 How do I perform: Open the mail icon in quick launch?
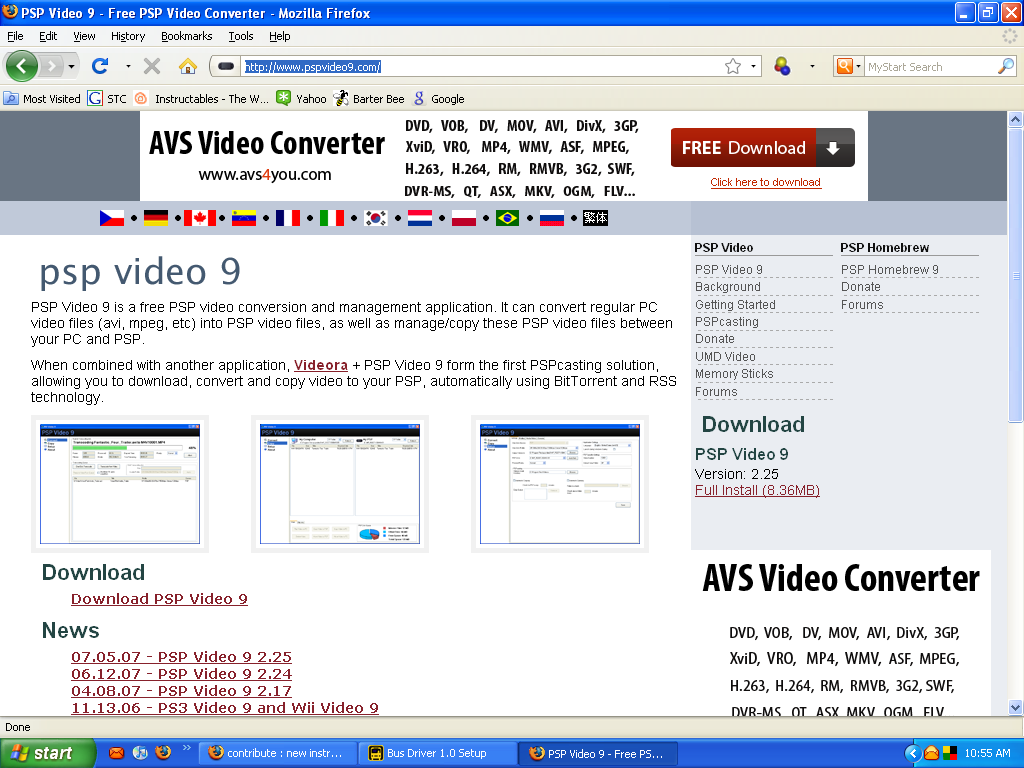(x=116, y=753)
